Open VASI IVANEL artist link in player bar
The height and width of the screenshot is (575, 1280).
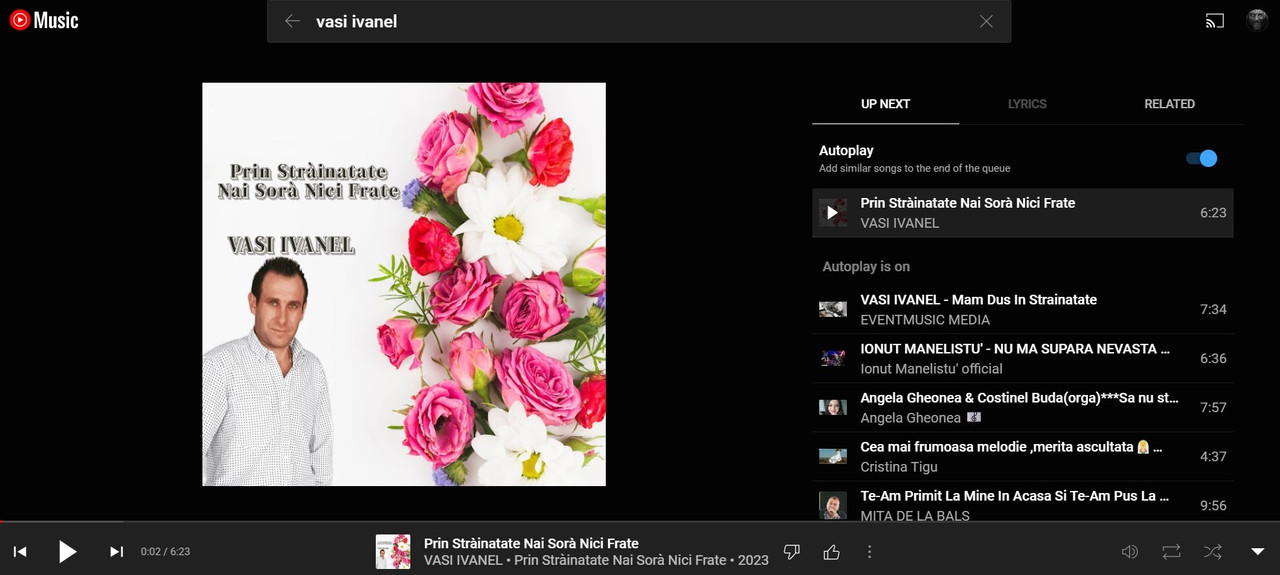pos(463,560)
